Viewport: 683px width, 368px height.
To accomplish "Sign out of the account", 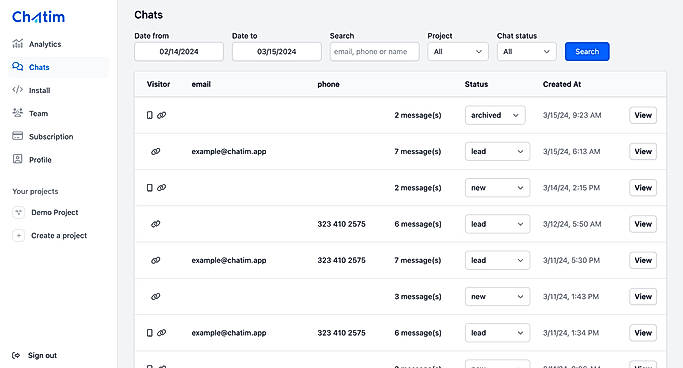I will (42, 355).
